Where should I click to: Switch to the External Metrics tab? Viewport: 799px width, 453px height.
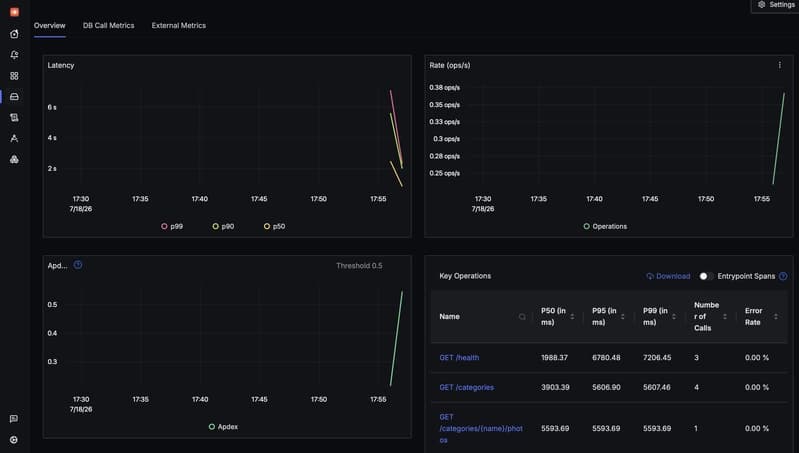pos(179,25)
